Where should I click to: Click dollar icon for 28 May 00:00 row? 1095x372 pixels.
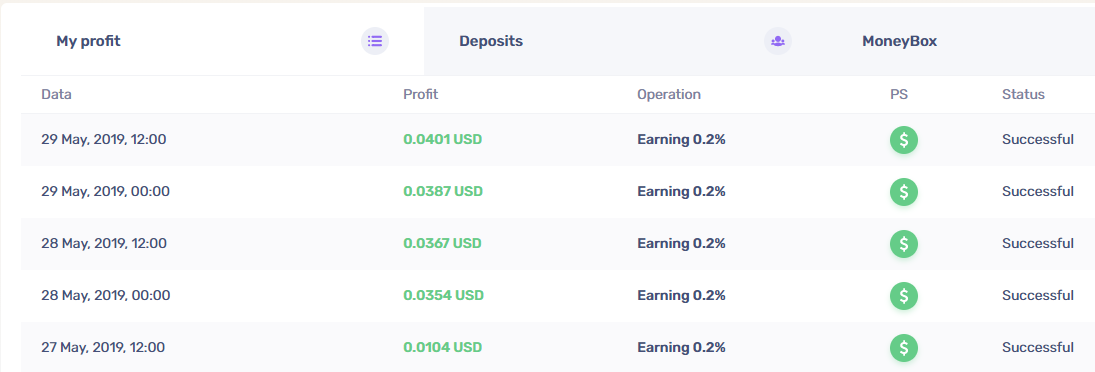[x=904, y=296]
